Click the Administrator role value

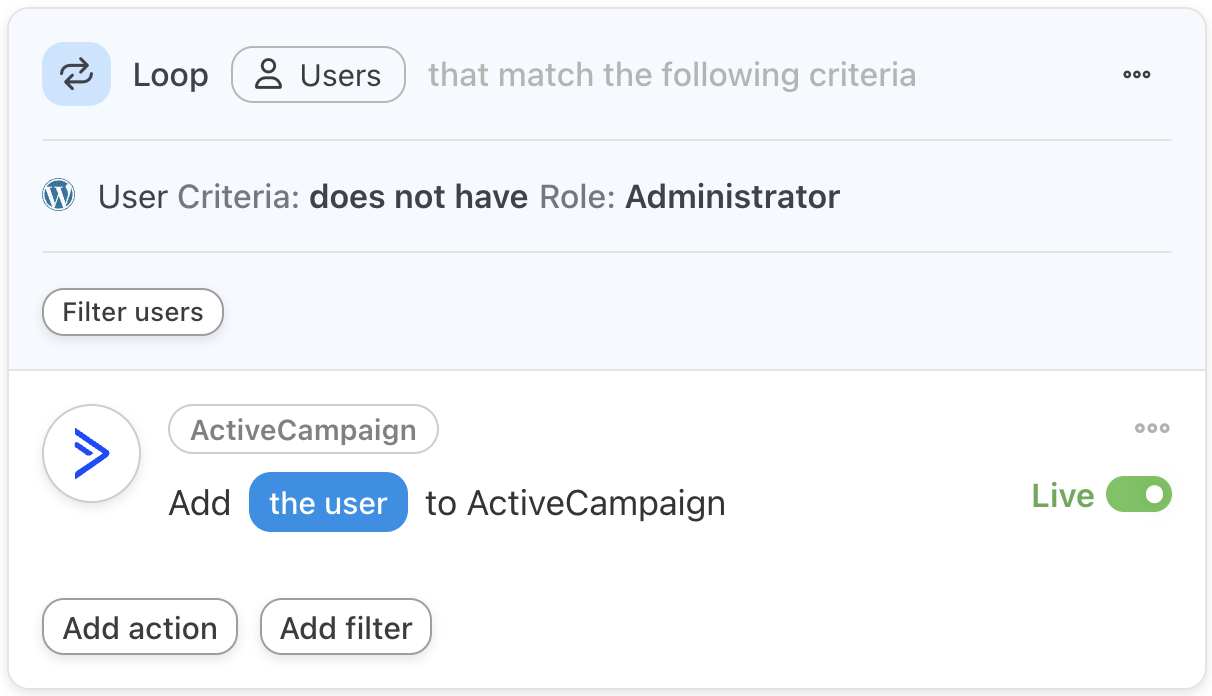pyautogui.click(x=732, y=197)
